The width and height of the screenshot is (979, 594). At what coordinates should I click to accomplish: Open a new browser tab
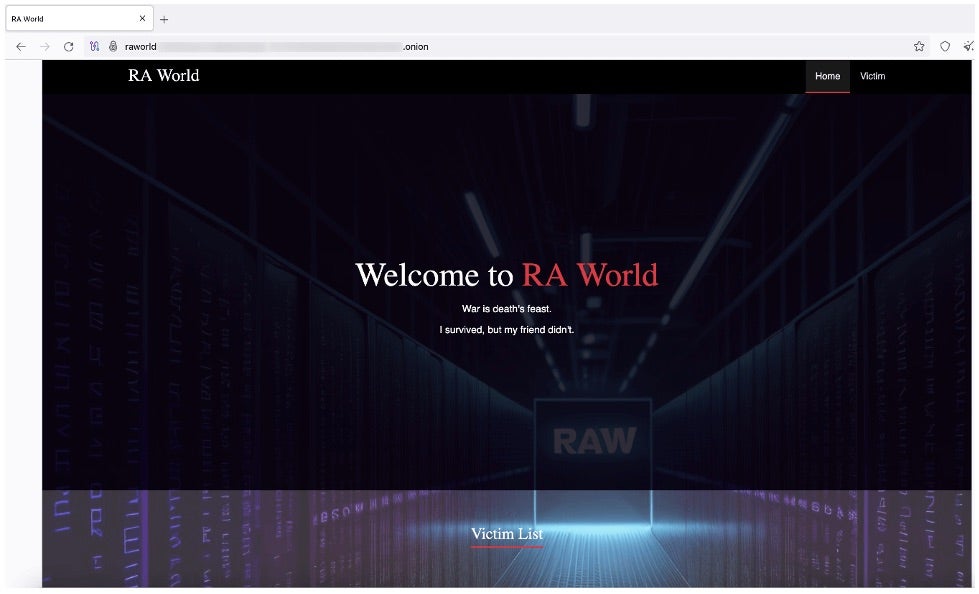164,19
